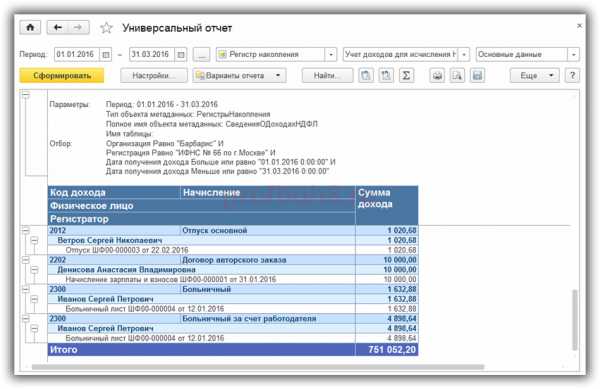The image size is (600, 389).
Task: Open print preview icon
Action: click(457, 76)
